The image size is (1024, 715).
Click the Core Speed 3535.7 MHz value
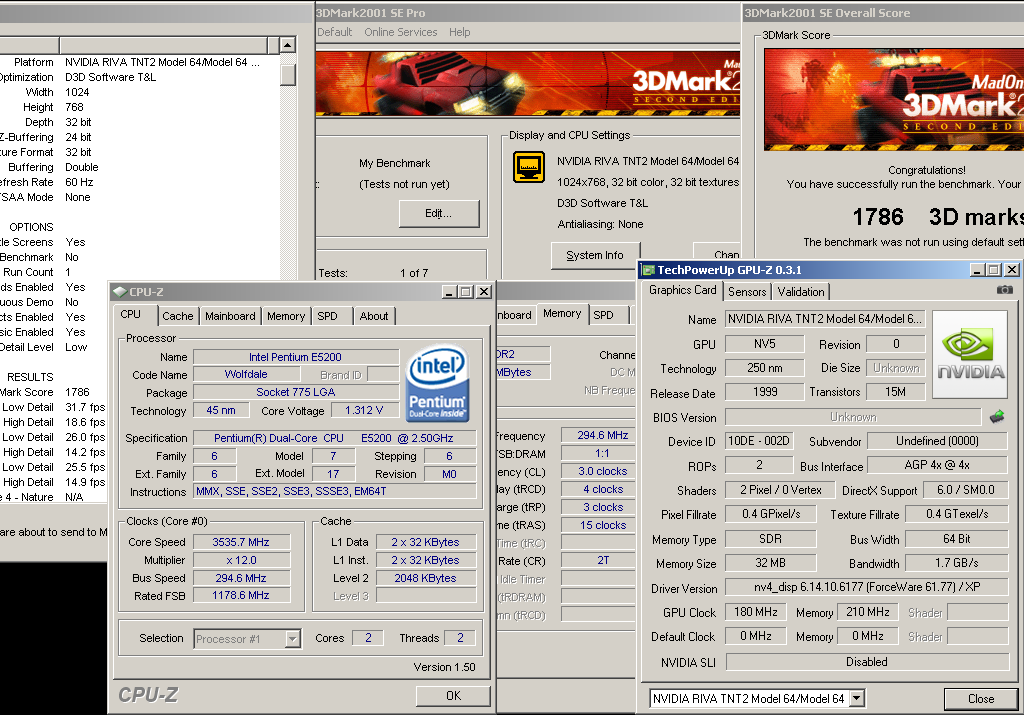(241, 542)
